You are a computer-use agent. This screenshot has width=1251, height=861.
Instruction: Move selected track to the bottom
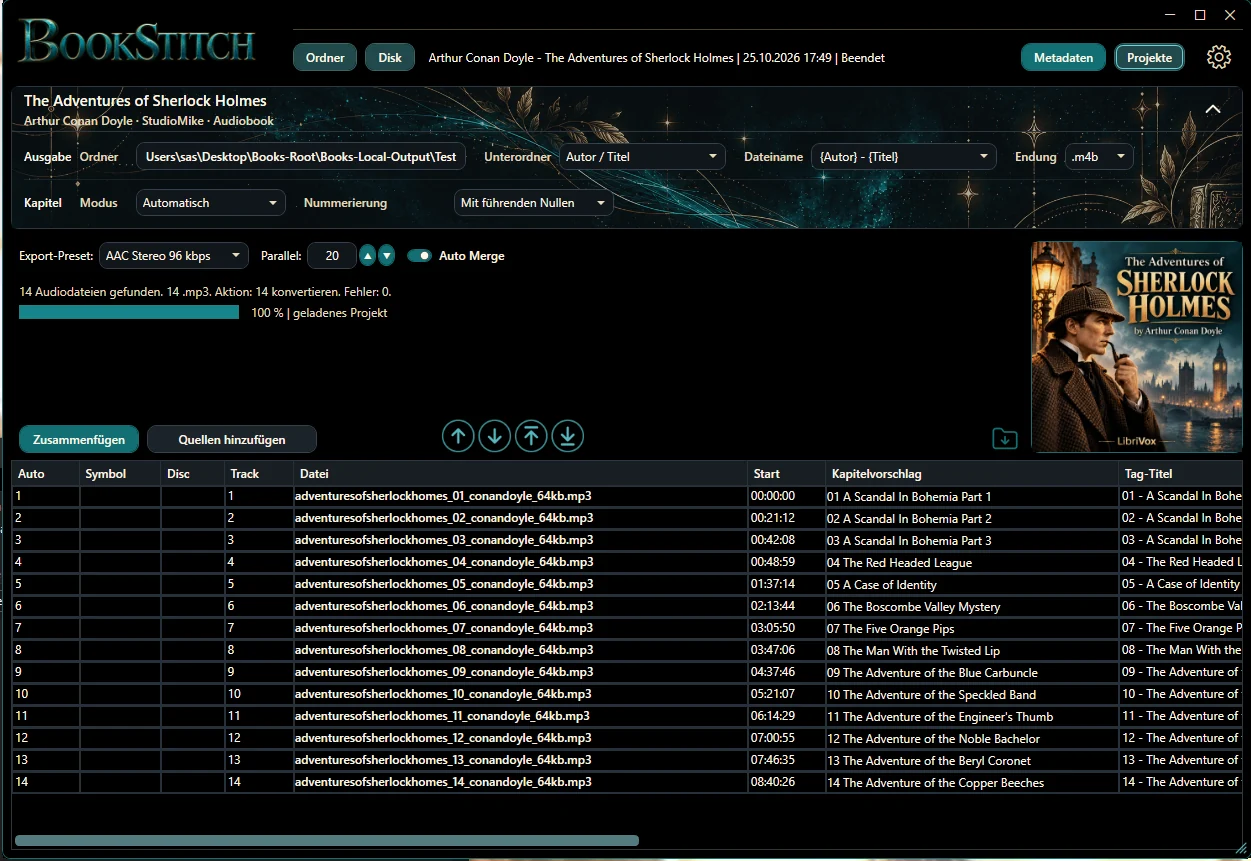click(x=567, y=436)
